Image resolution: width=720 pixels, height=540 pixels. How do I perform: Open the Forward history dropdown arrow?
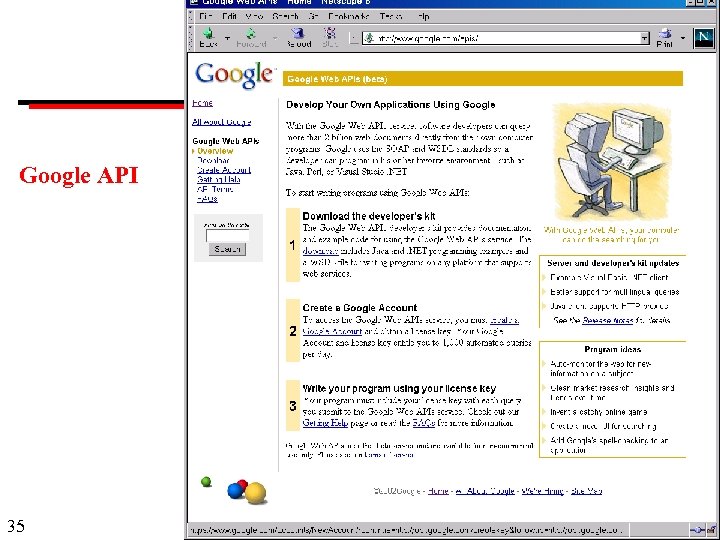point(275,38)
